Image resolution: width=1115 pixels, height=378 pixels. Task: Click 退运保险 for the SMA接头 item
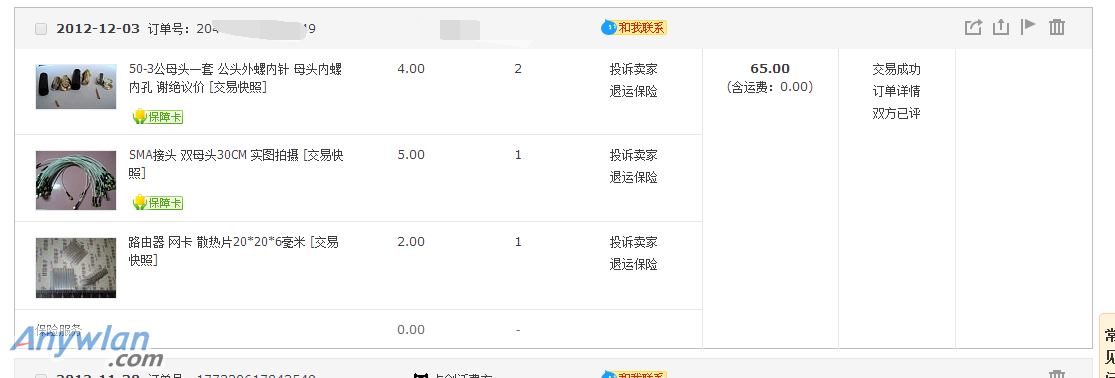coord(634,178)
